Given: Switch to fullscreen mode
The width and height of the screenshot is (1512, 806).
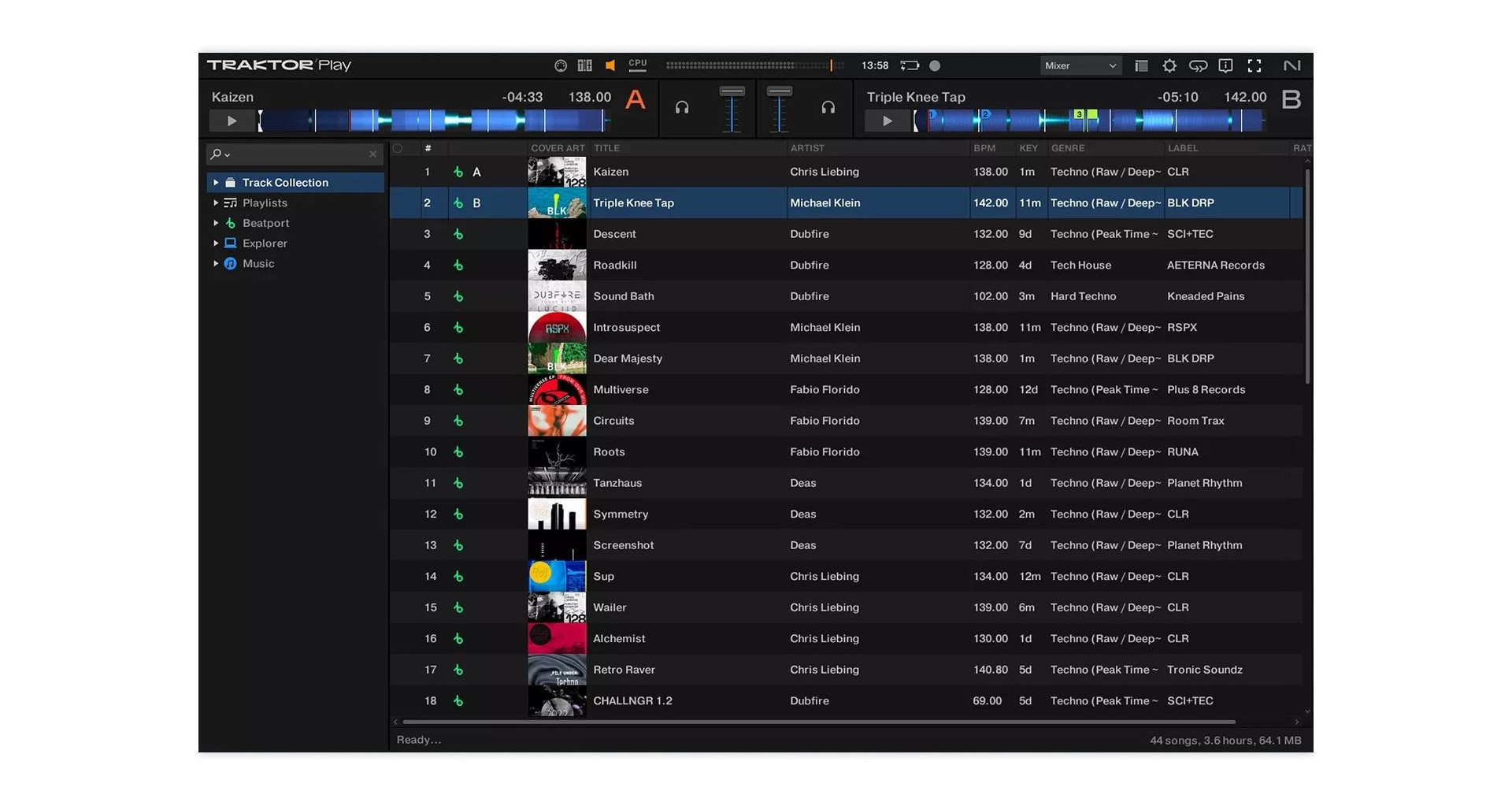Looking at the screenshot, I should pyautogui.click(x=1254, y=66).
